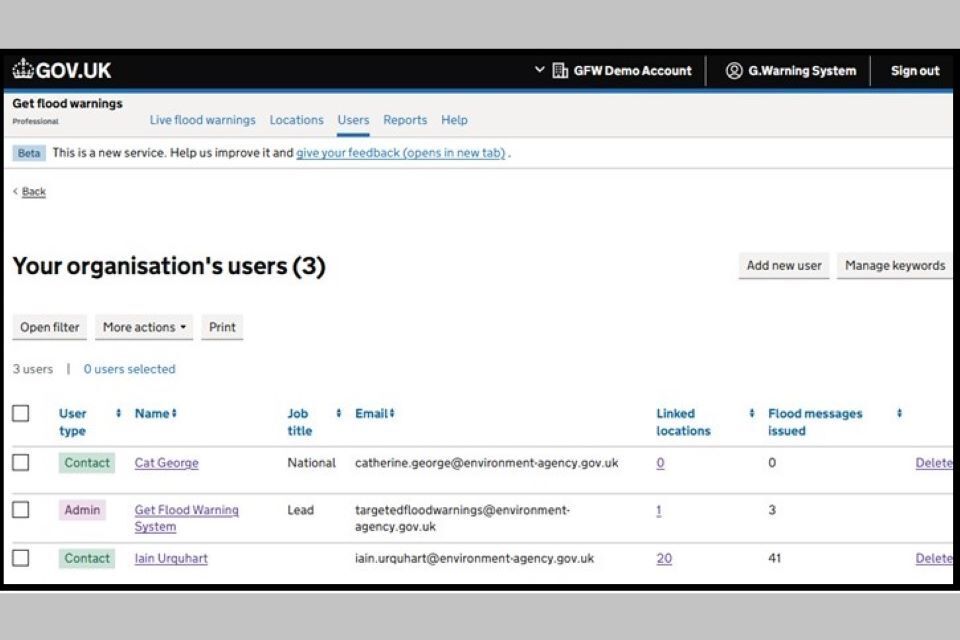The width and height of the screenshot is (960, 640).
Task: Open the Reports tab
Action: coord(405,120)
